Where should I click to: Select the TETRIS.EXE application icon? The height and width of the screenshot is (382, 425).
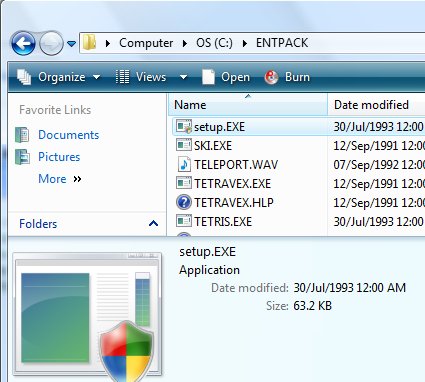pos(184,221)
